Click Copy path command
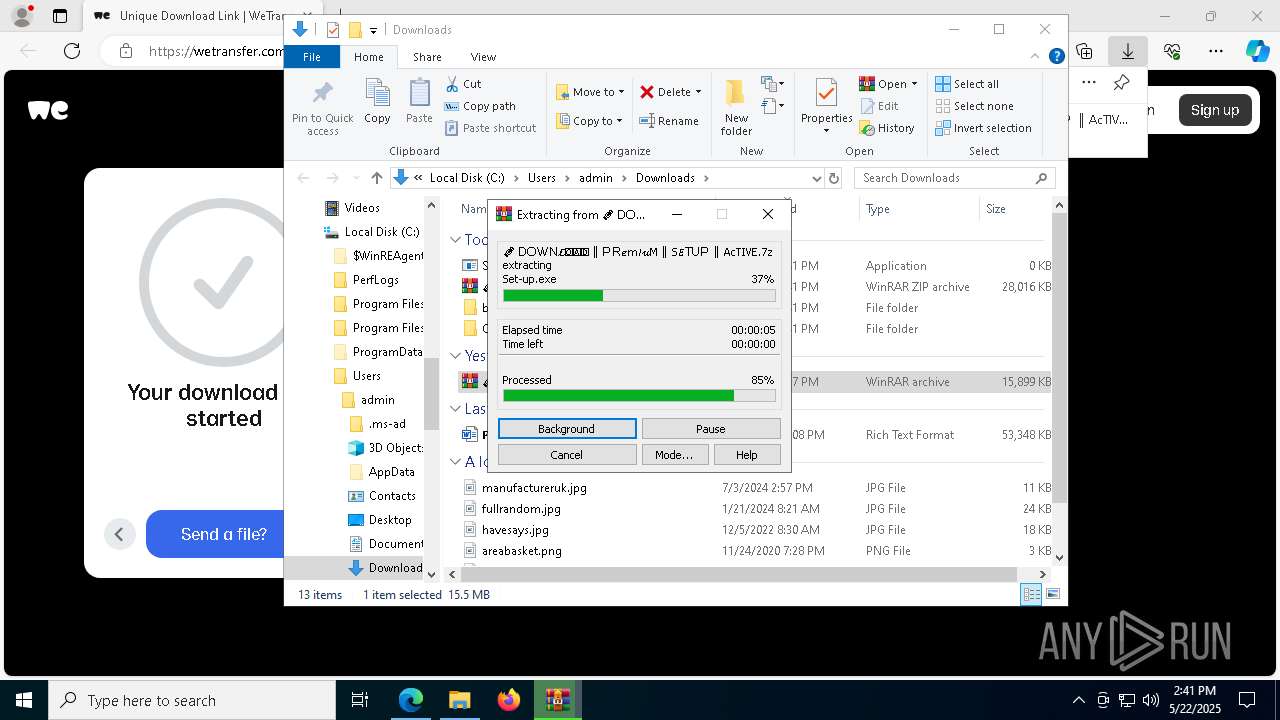 pyautogui.click(x=480, y=106)
